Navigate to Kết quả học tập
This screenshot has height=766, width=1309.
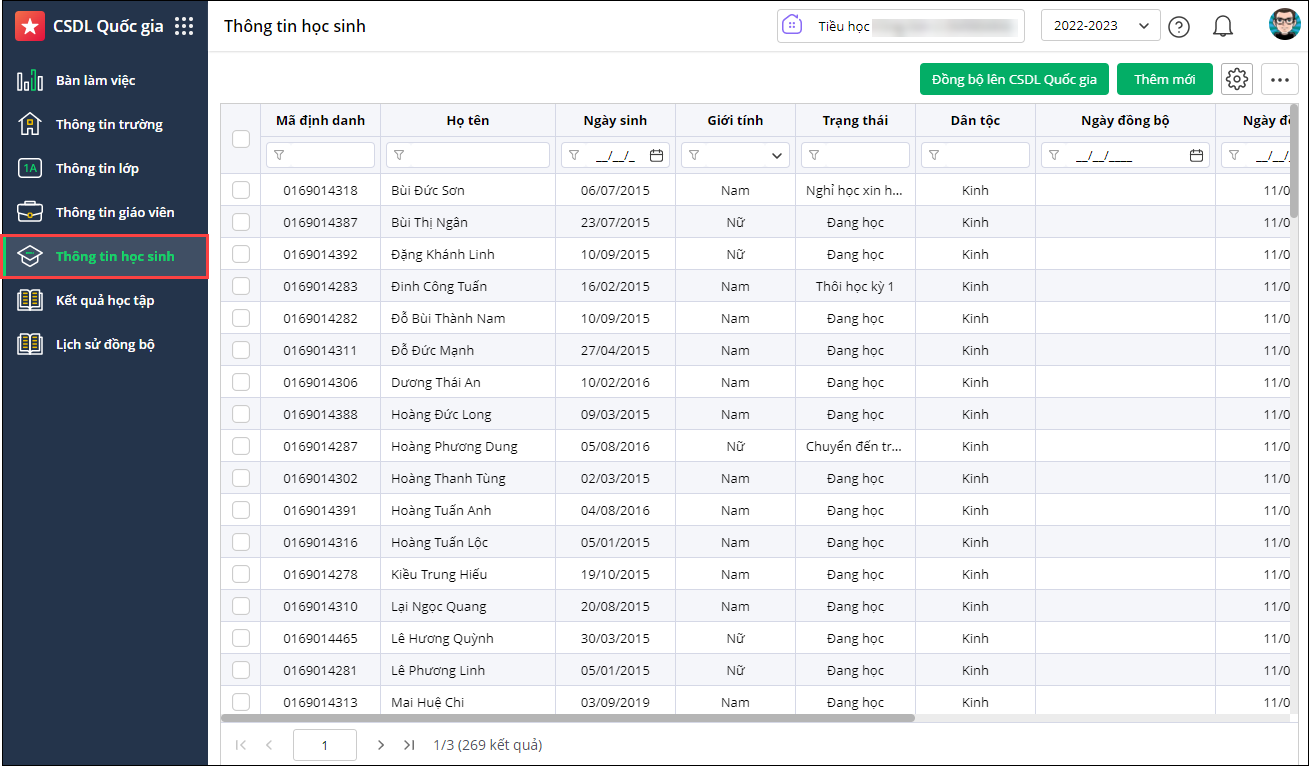point(104,300)
